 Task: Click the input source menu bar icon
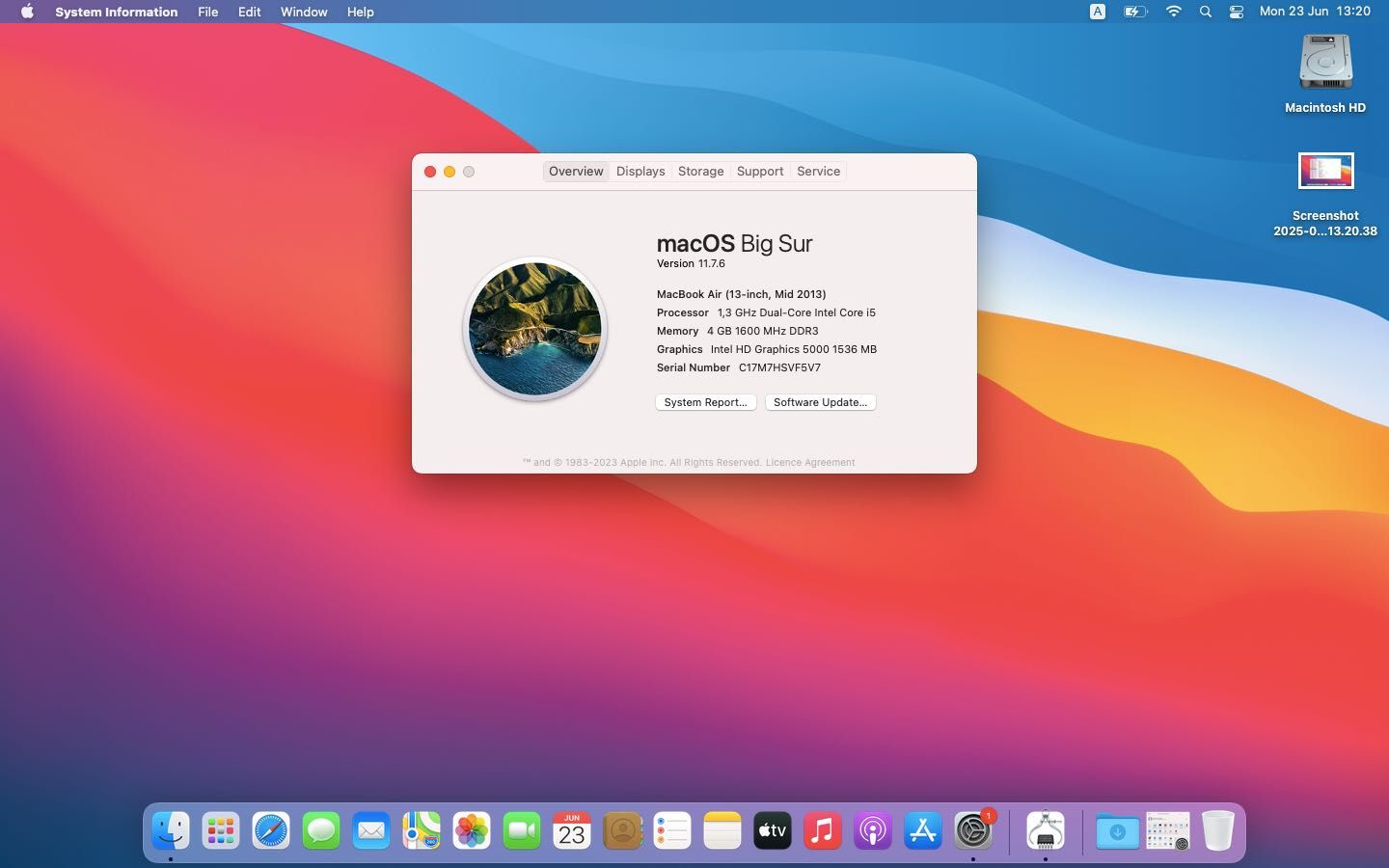[x=1098, y=12]
